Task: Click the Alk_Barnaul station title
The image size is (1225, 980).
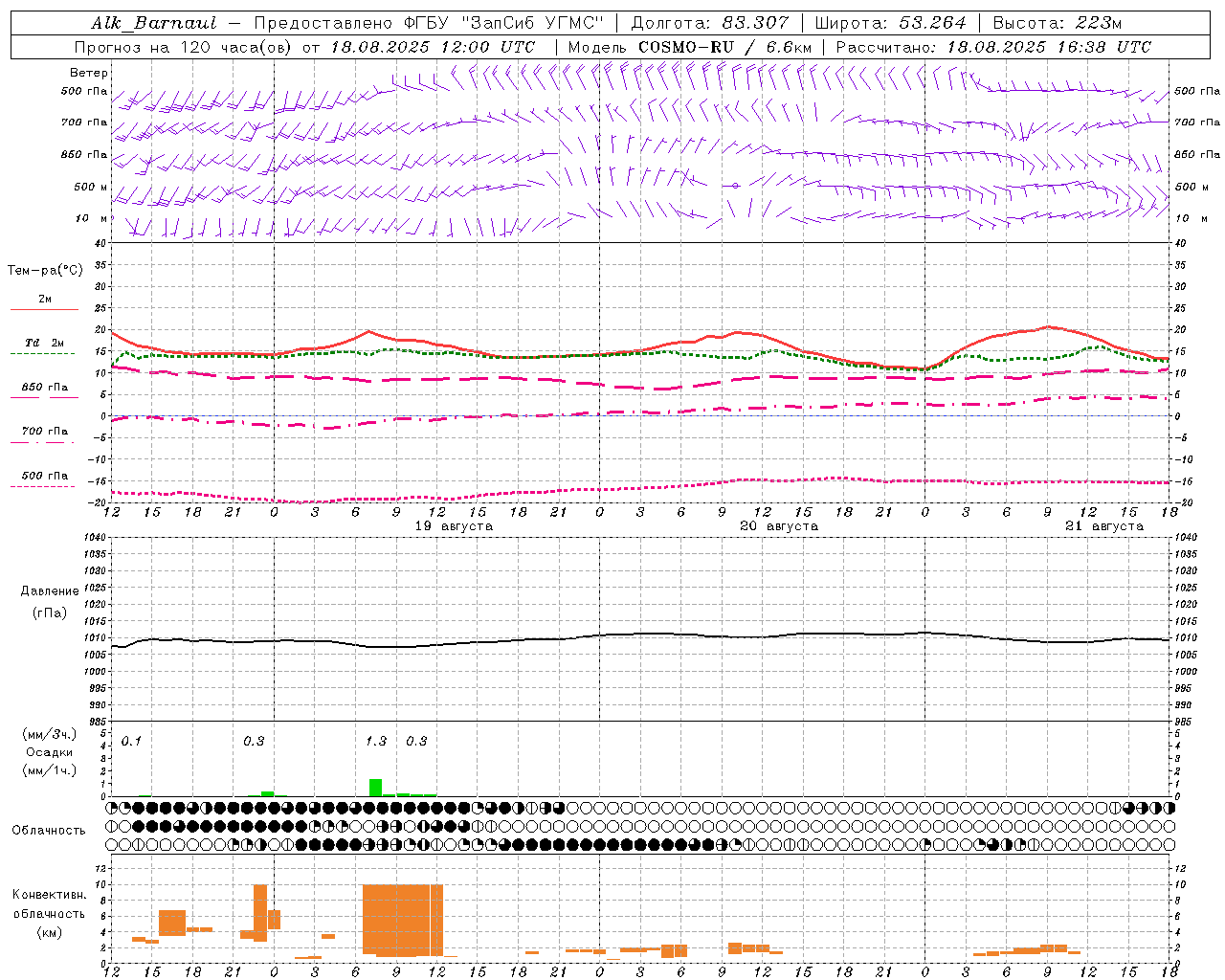Action: pos(154,23)
